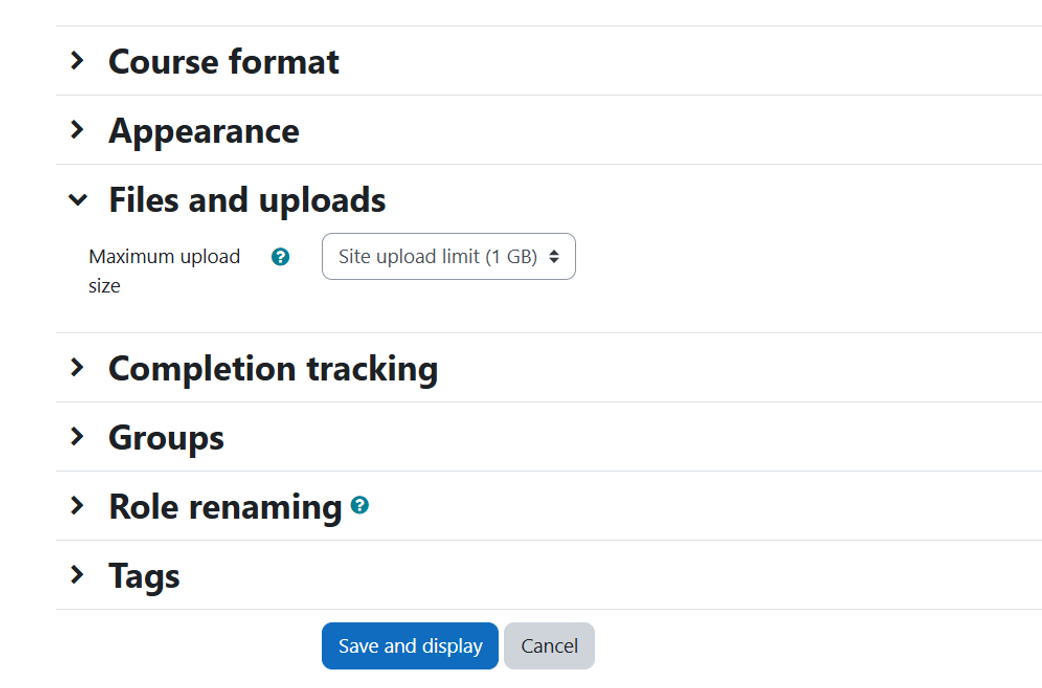Viewport: 1042px width, 688px height.
Task: Open the Maximum upload size dropdown
Action: click(448, 257)
